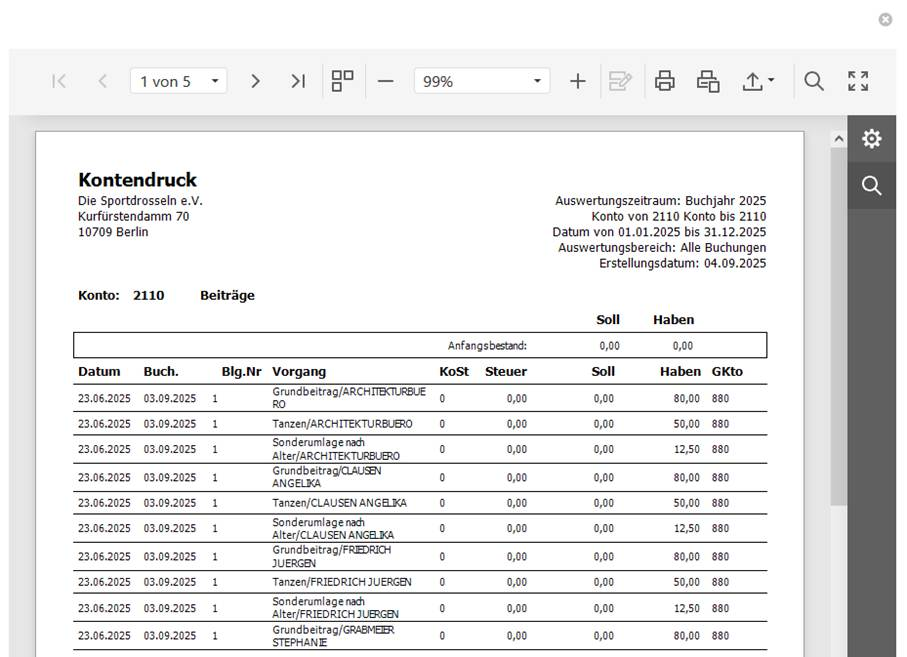Image resolution: width=907 pixels, height=657 pixels.
Task: Close the report preview window
Action: coord(885,19)
